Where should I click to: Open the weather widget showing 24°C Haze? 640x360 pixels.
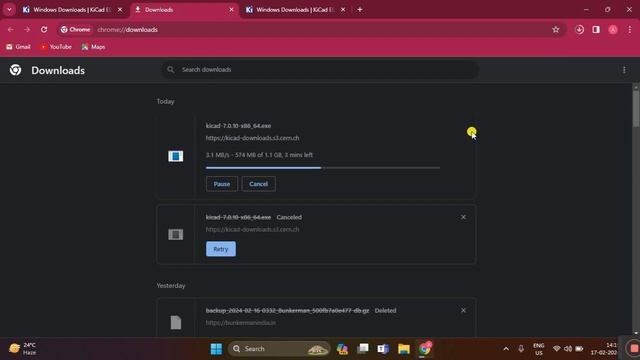(23, 349)
